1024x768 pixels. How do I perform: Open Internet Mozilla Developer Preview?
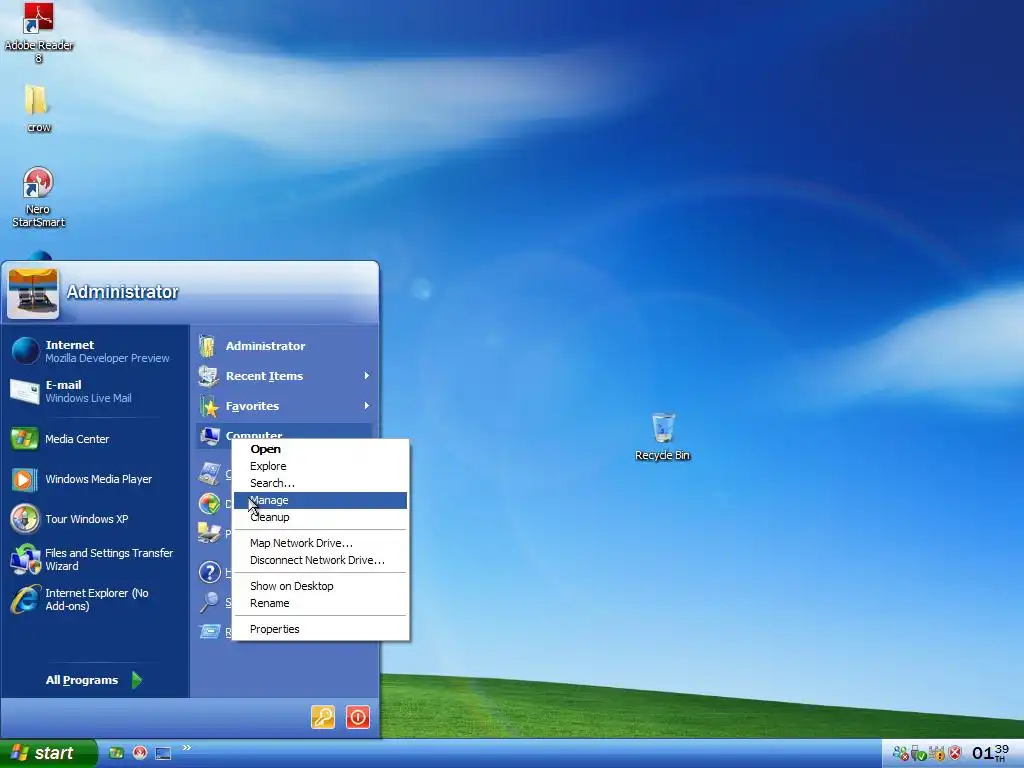pos(93,351)
